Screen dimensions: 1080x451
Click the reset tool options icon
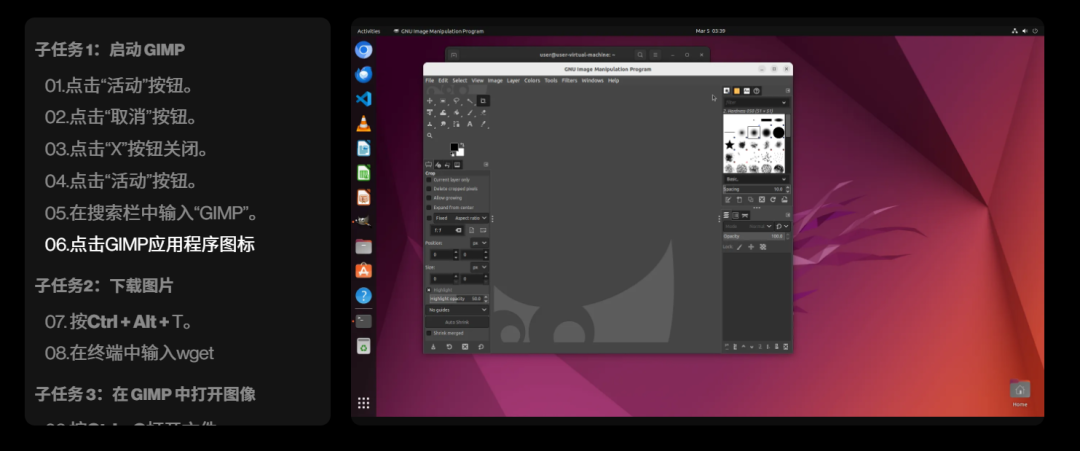(481, 346)
